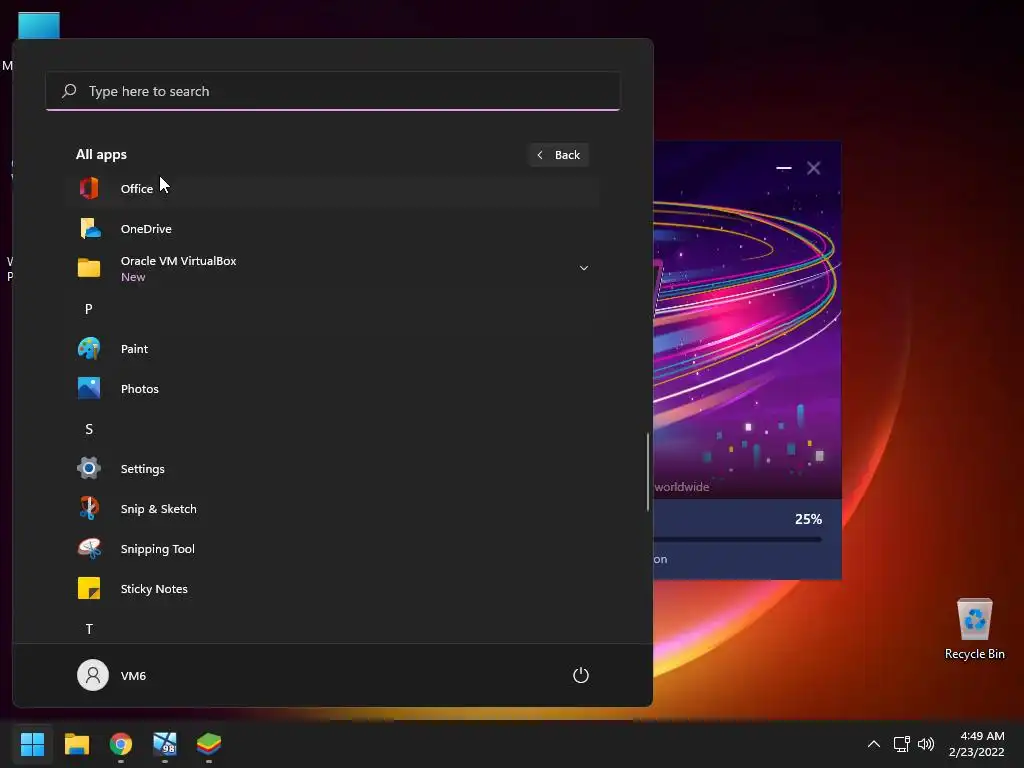Click the VM6 user avatar
Viewport: 1024px width, 768px height.
(x=93, y=675)
